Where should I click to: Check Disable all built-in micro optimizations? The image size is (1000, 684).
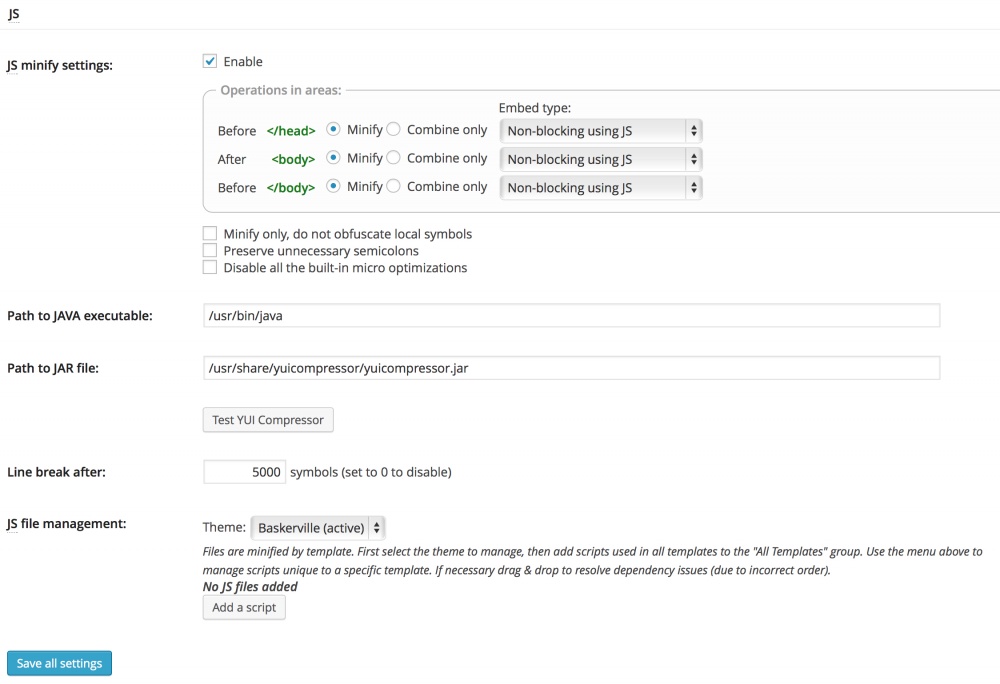point(210,268)
